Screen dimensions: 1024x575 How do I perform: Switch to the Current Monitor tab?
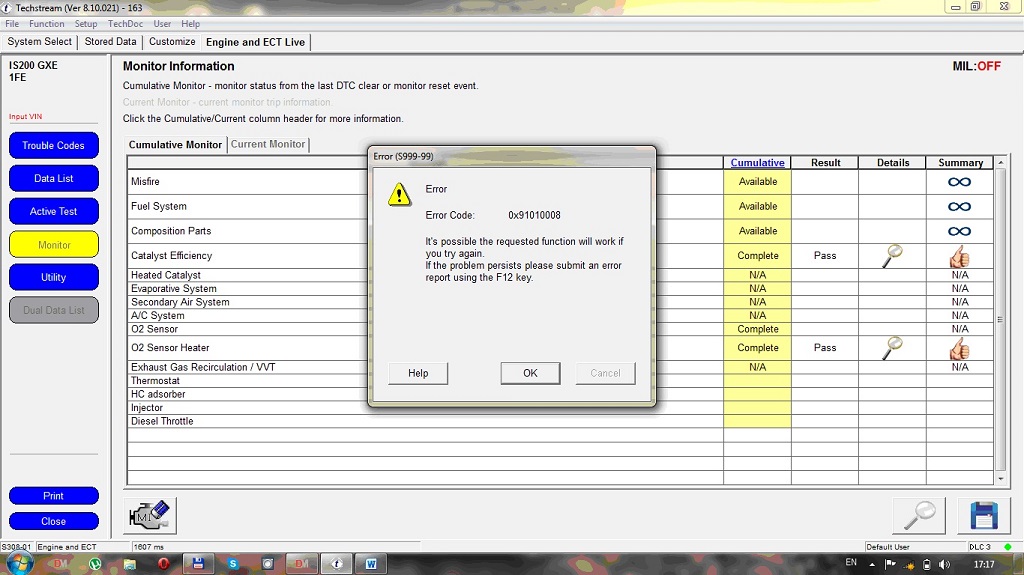pyautogui.click(x=268, y=145)
